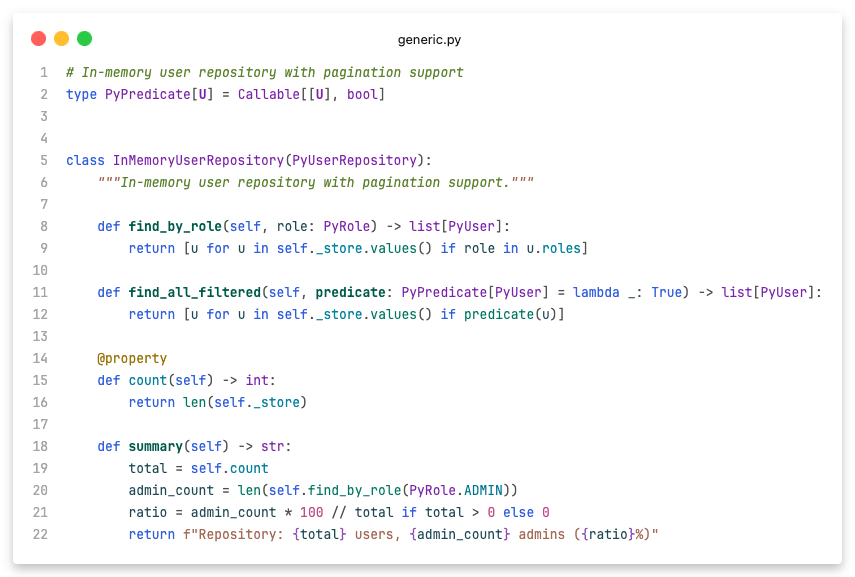Click line number 22

tap(40, 534)
